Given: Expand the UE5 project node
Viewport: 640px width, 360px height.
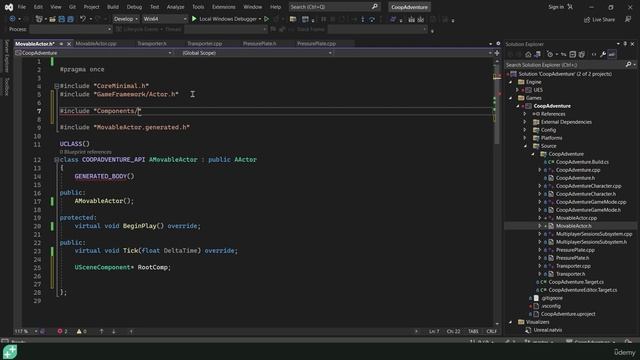Looking at the screenshot, I should (518, 90).
